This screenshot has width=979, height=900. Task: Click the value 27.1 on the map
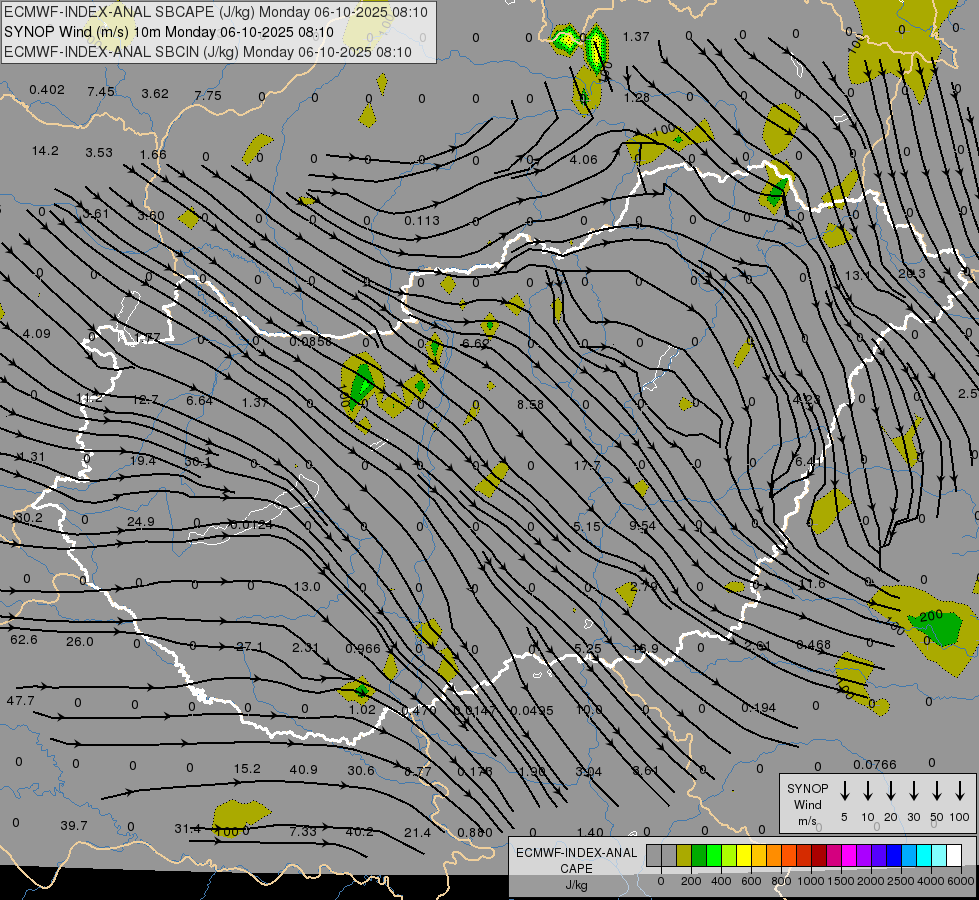[x=249, y=646]
